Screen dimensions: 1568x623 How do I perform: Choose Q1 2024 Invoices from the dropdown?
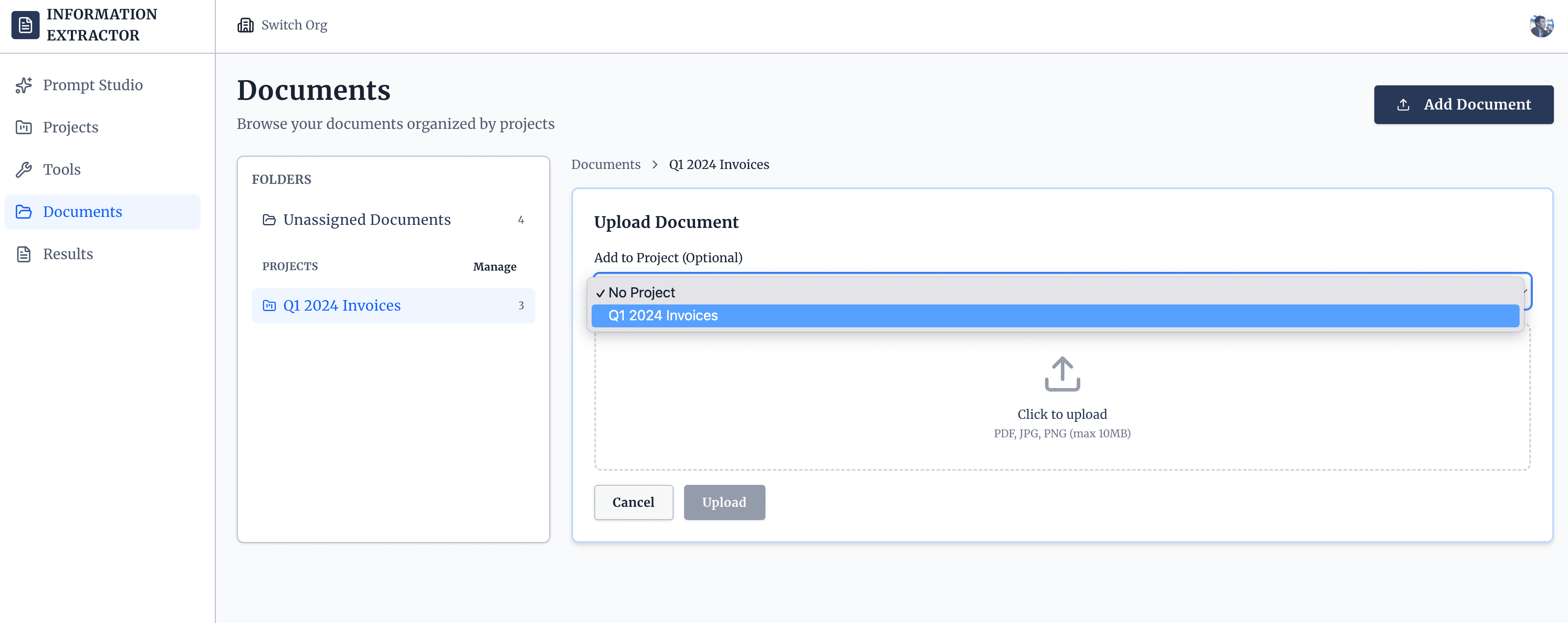tap(663, 316)
